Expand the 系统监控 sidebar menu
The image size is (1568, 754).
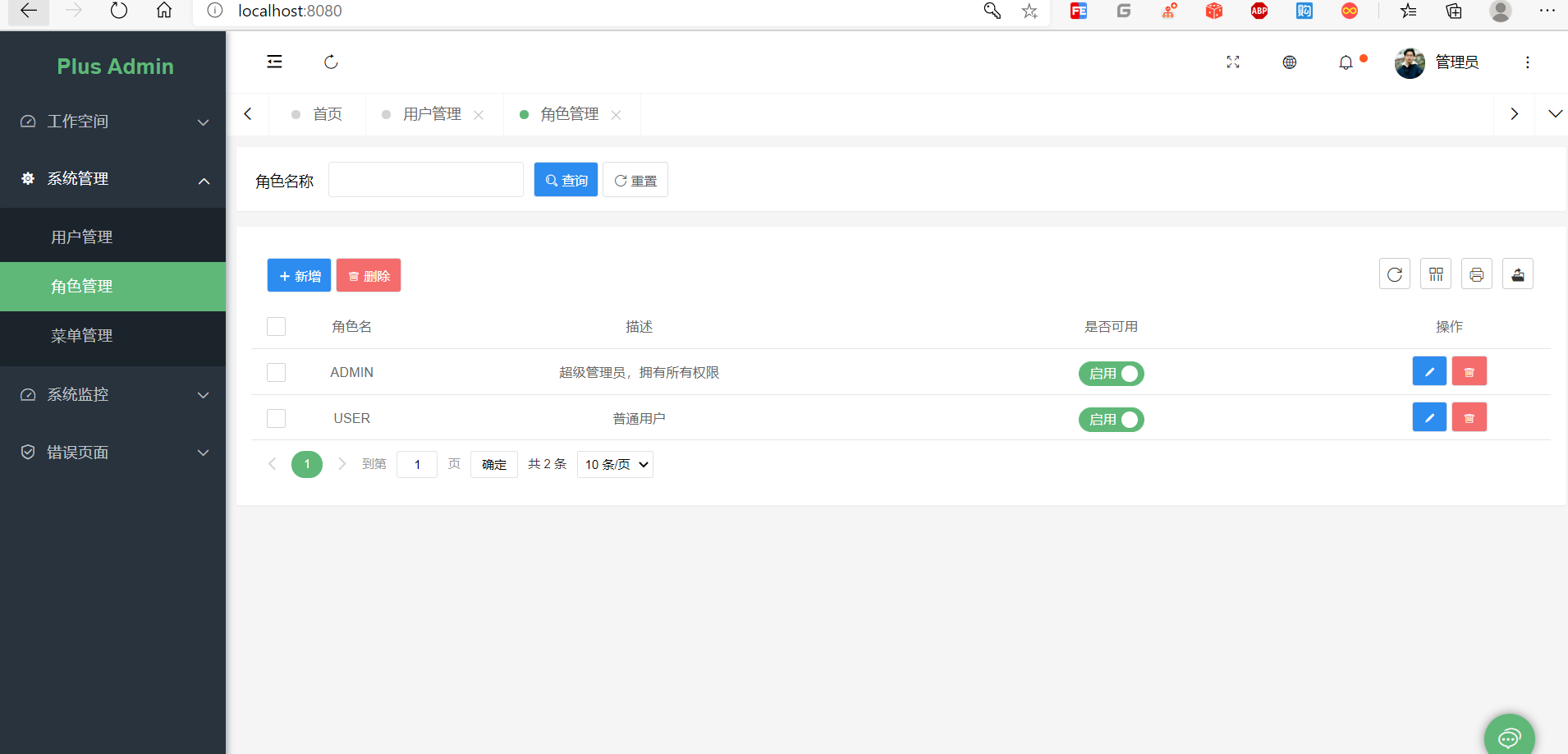point(112,395)
